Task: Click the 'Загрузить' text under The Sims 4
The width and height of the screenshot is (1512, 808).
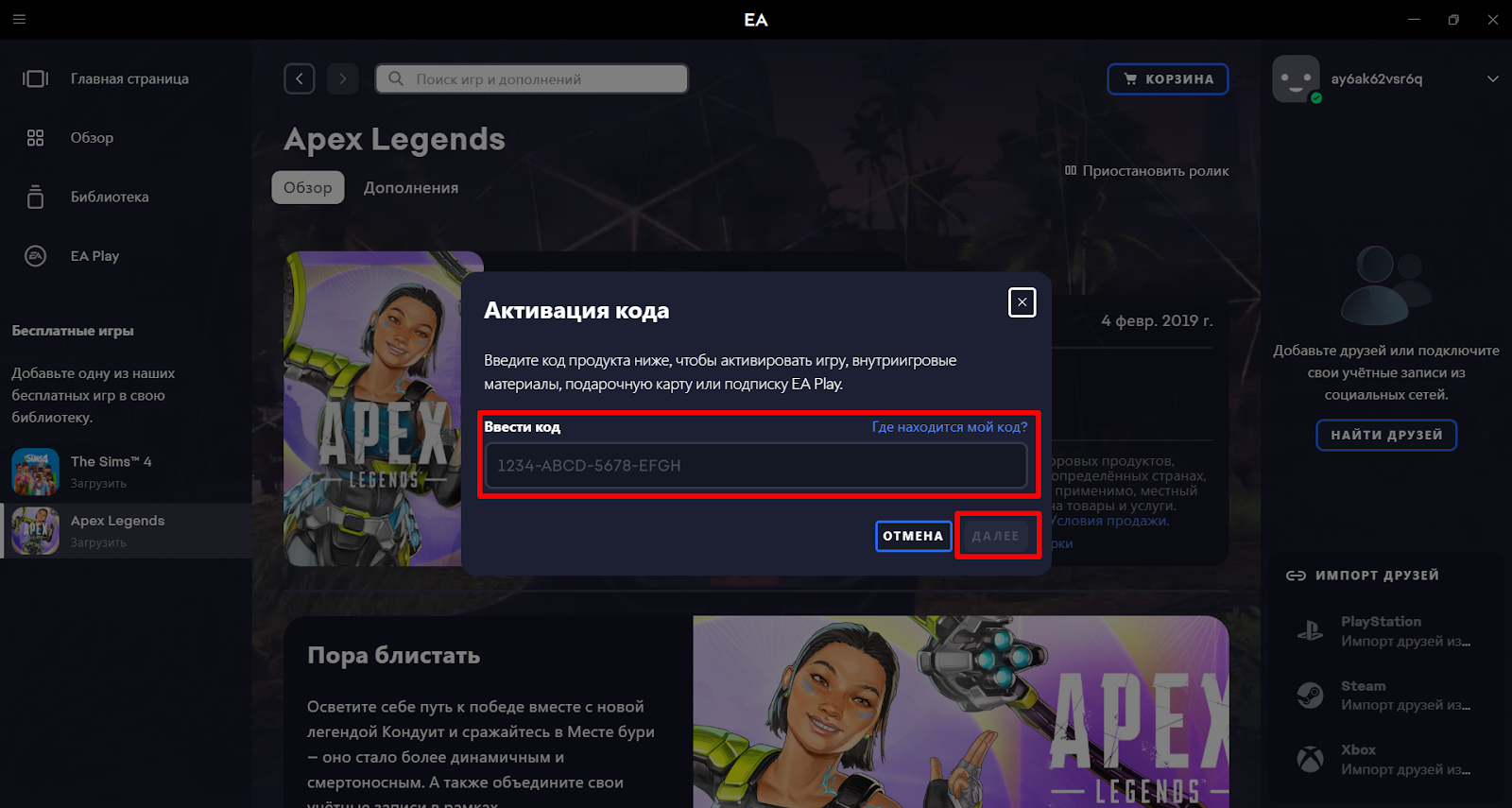Action: 98,483
